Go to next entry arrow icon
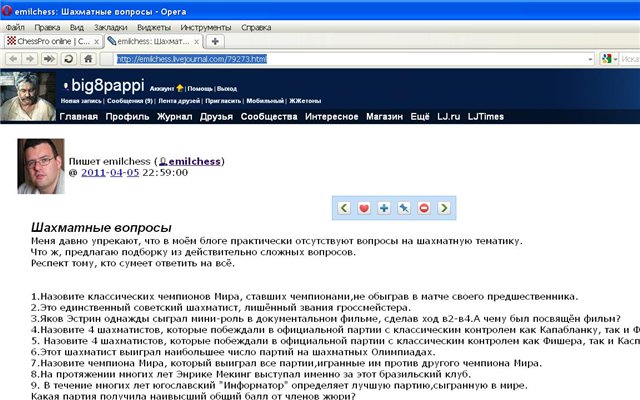 [443, 208]
